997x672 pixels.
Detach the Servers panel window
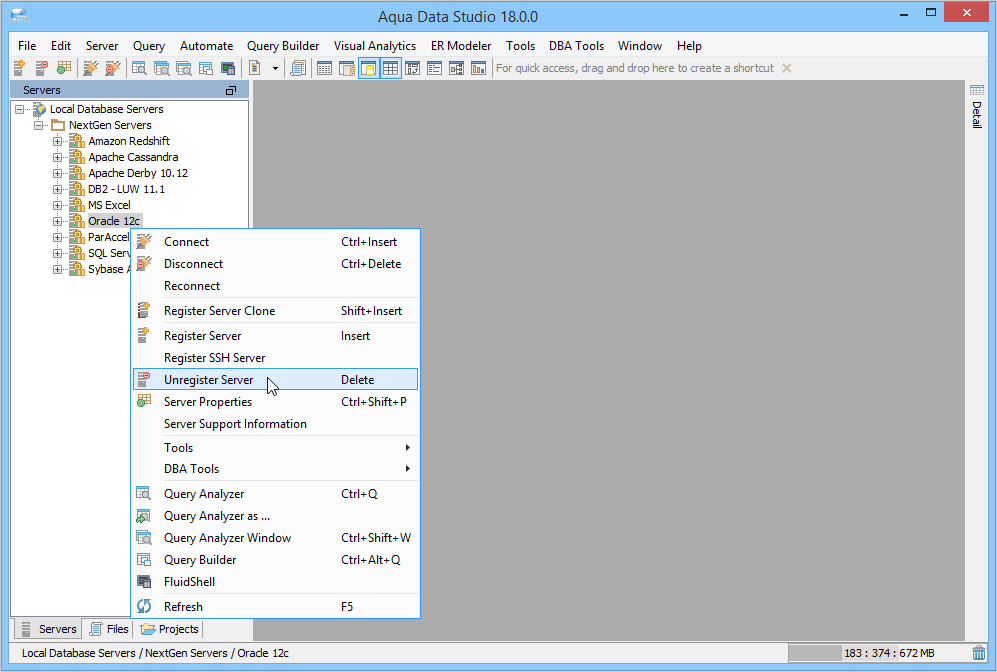pyautogui.click(x=231, y=90)
